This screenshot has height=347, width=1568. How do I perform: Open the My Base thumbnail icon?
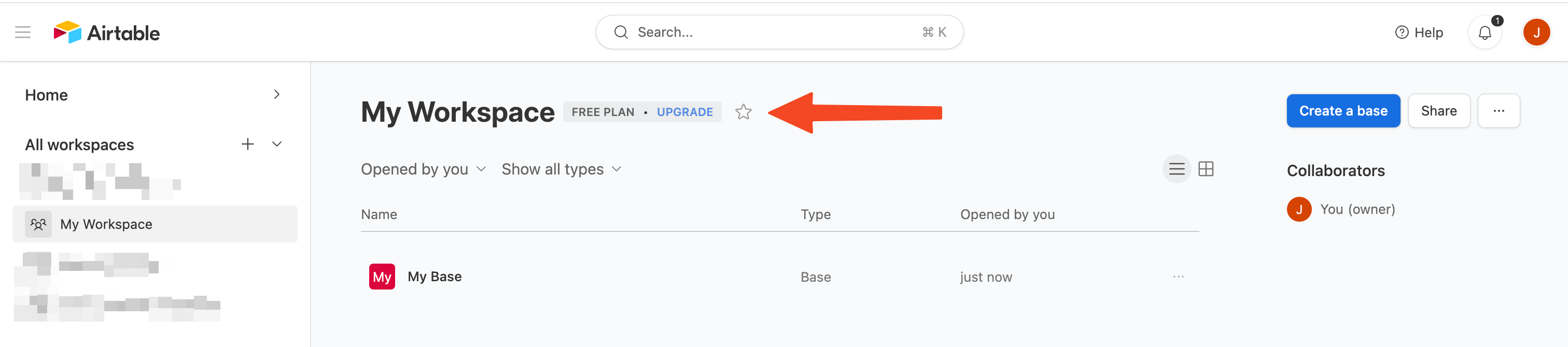382,277
